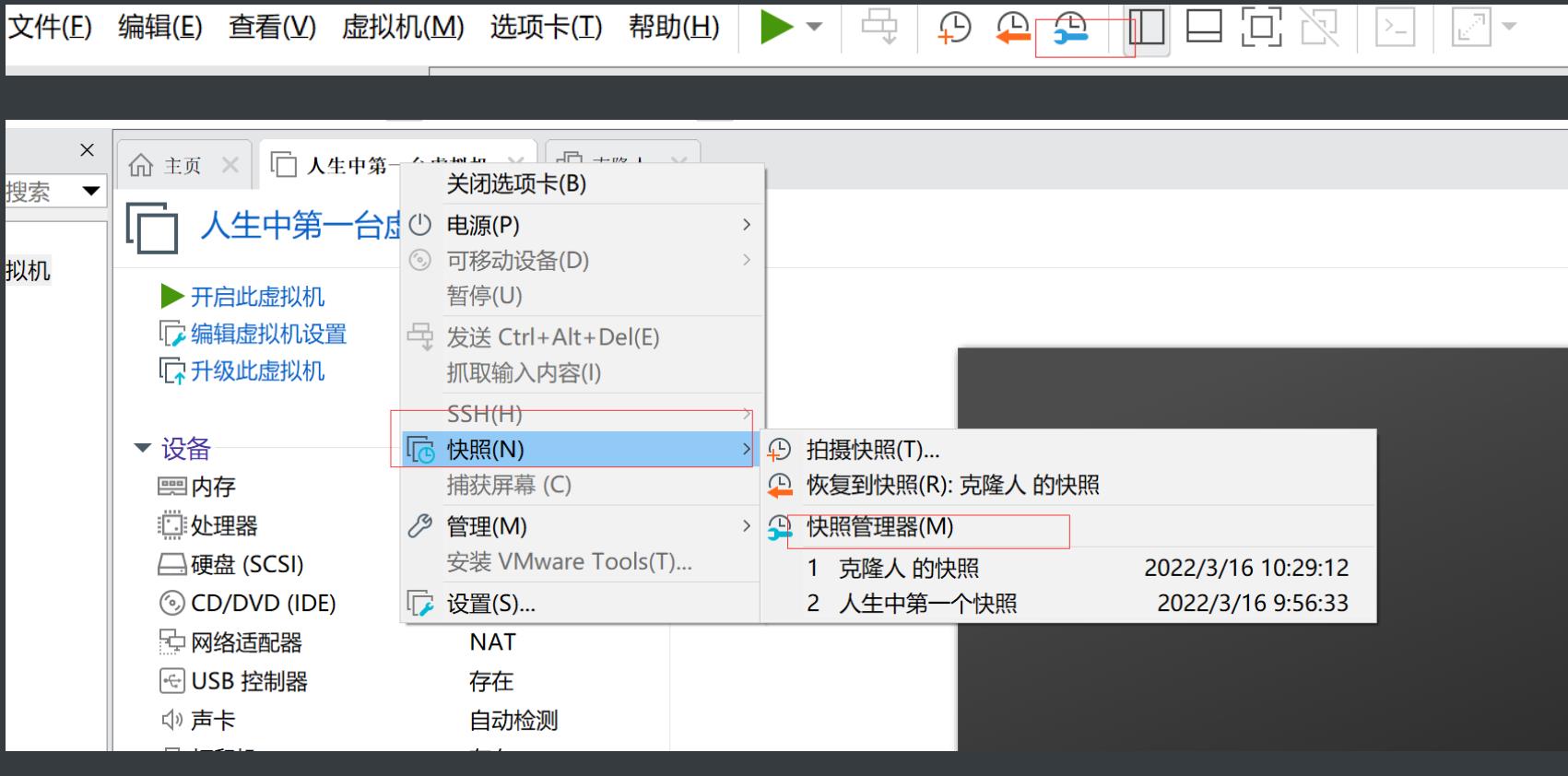1568x776 pixels.
Task: Click SSH(H) context menu entry
Action: click(x=583, y=414)
